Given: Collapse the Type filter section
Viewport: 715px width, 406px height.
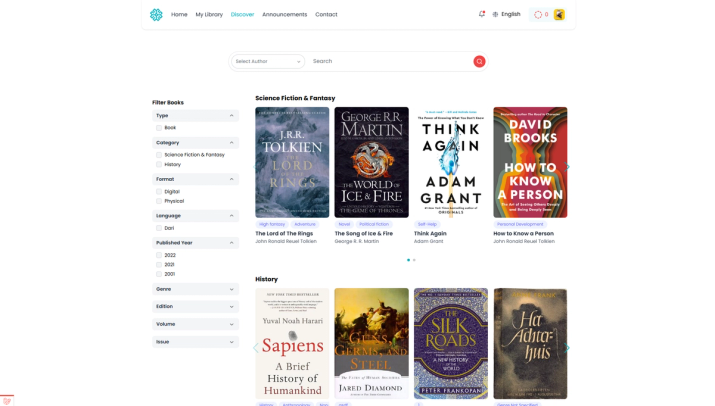Looking at the screenshot, I should point(195,115).
